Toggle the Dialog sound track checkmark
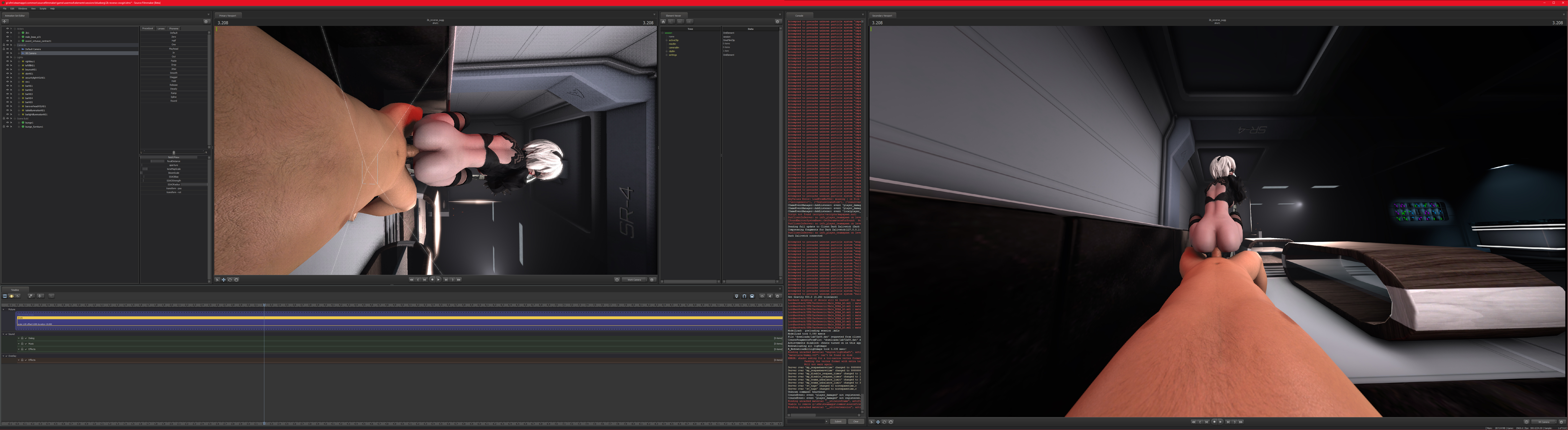This screenshot has height=430, width=1568. pos(26,338)
